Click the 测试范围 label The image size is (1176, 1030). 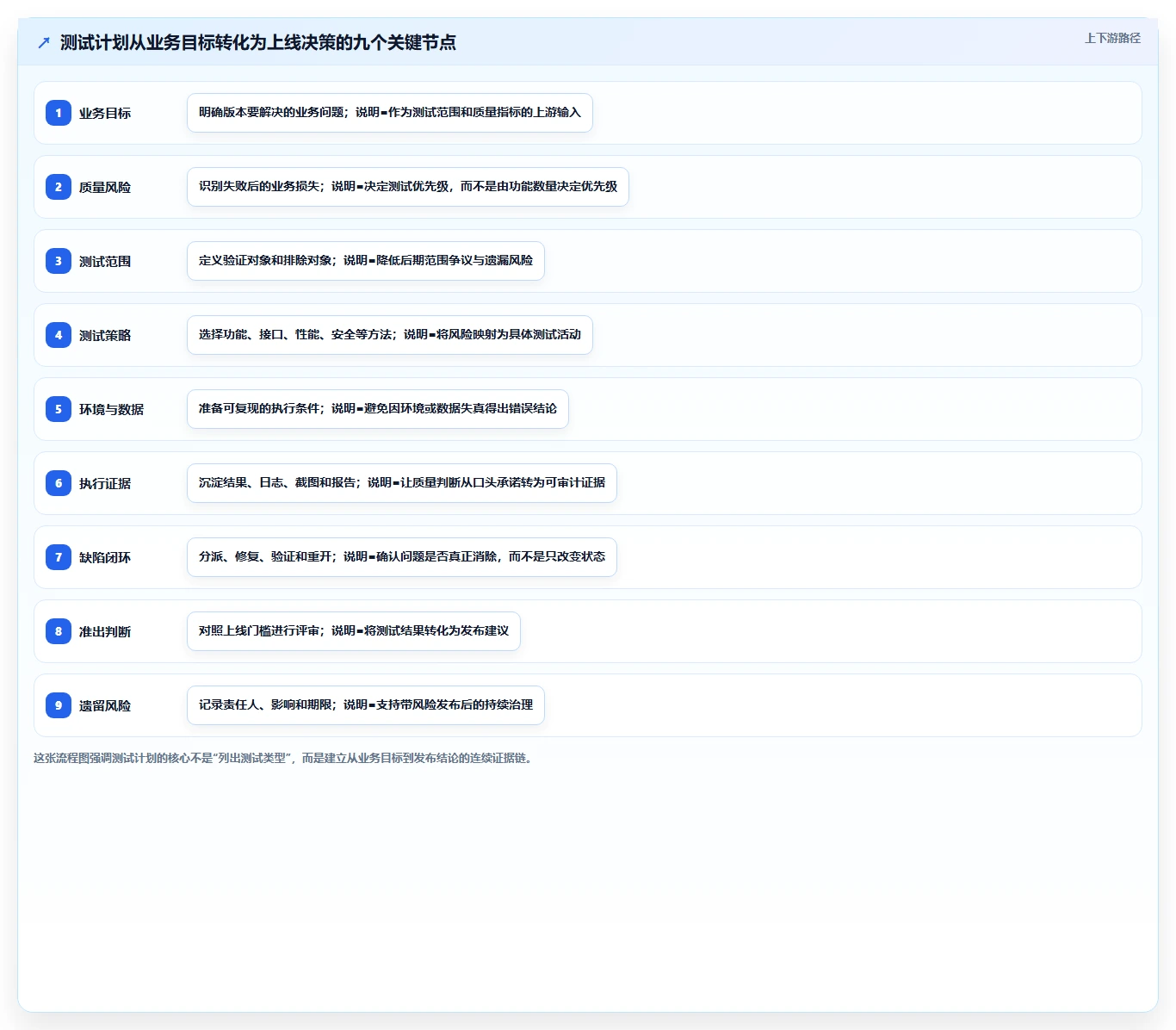(x=105, y=261)
